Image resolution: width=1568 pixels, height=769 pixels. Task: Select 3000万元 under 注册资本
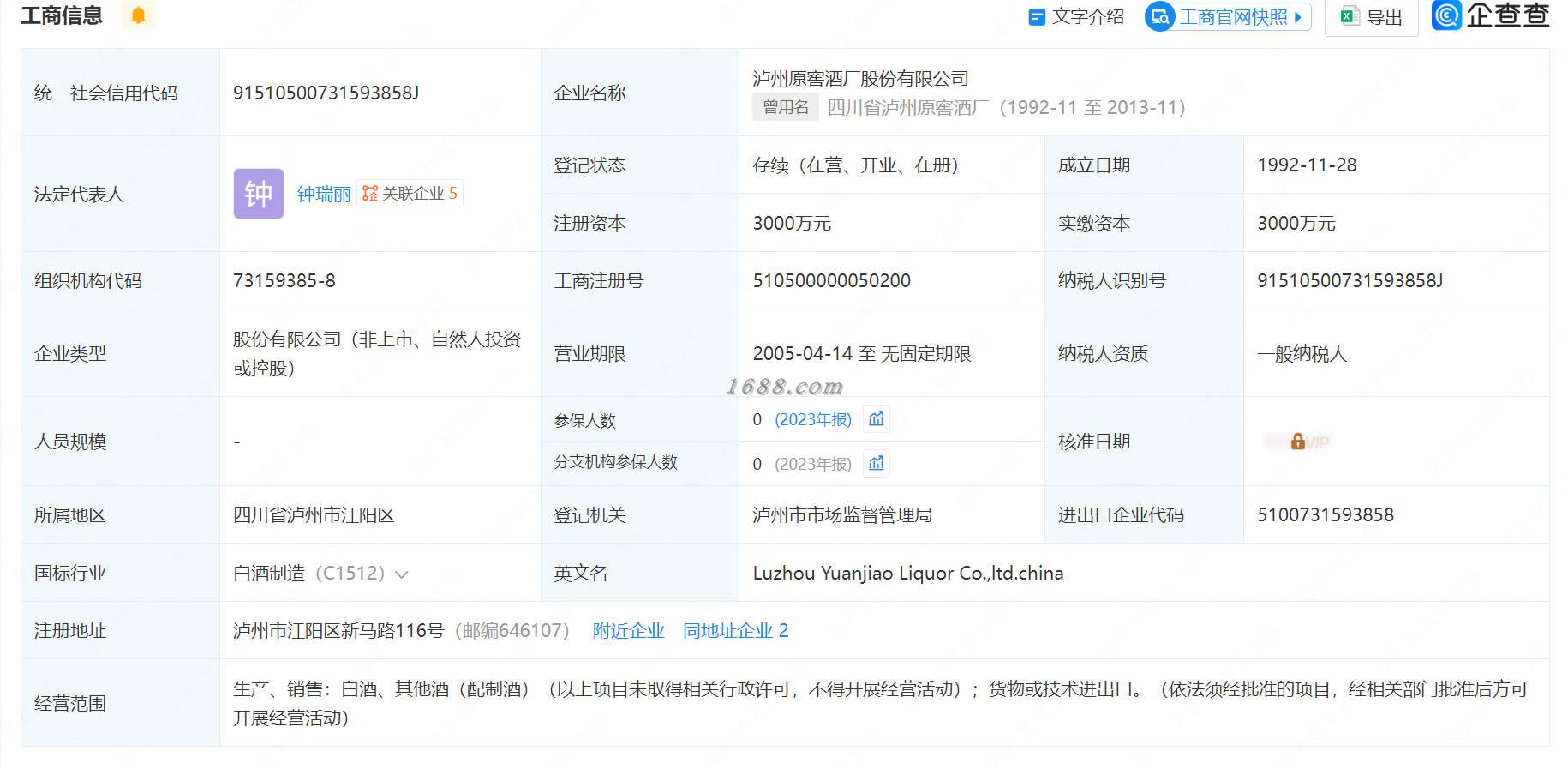point(792,223)
